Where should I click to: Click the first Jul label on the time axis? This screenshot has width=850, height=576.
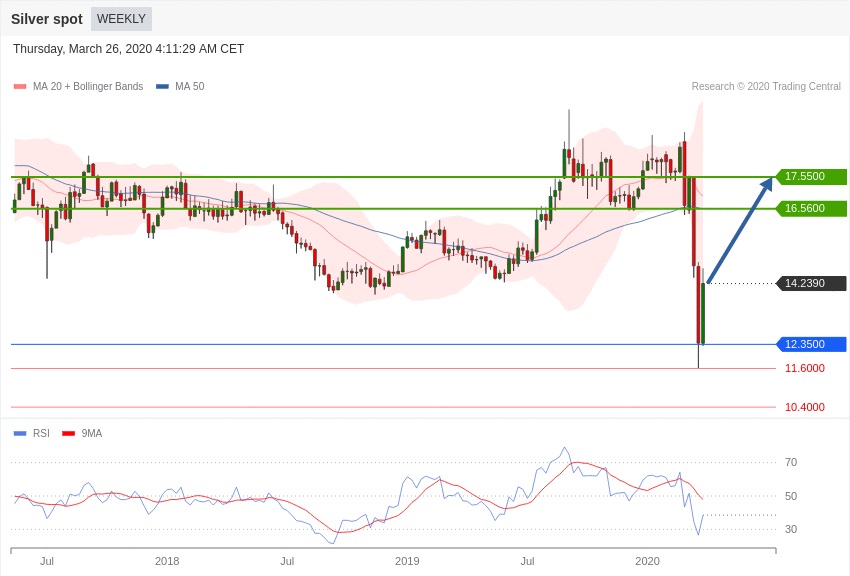point(47,561)
